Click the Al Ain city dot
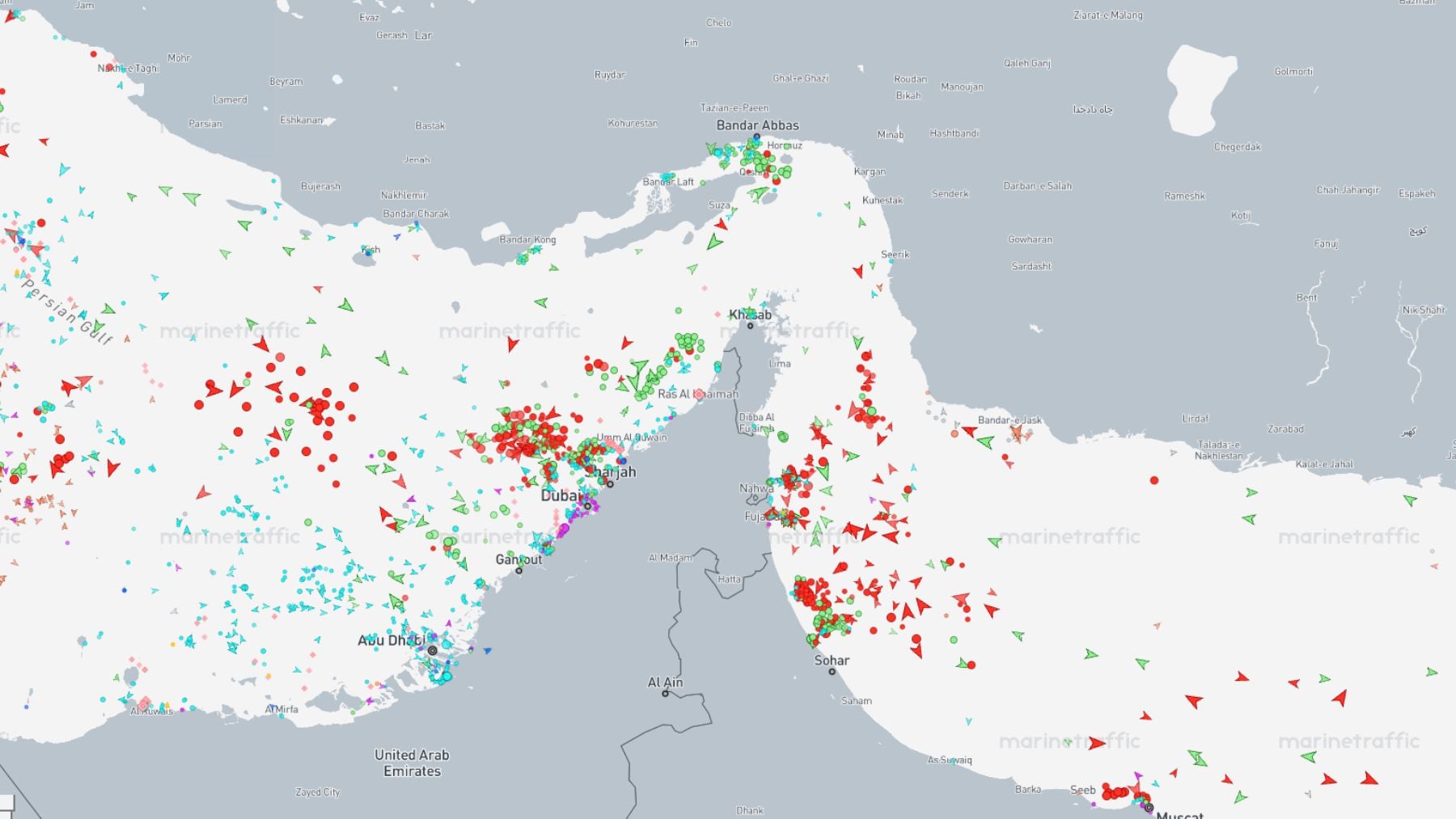1456x819 pixels. pos(665,694)
